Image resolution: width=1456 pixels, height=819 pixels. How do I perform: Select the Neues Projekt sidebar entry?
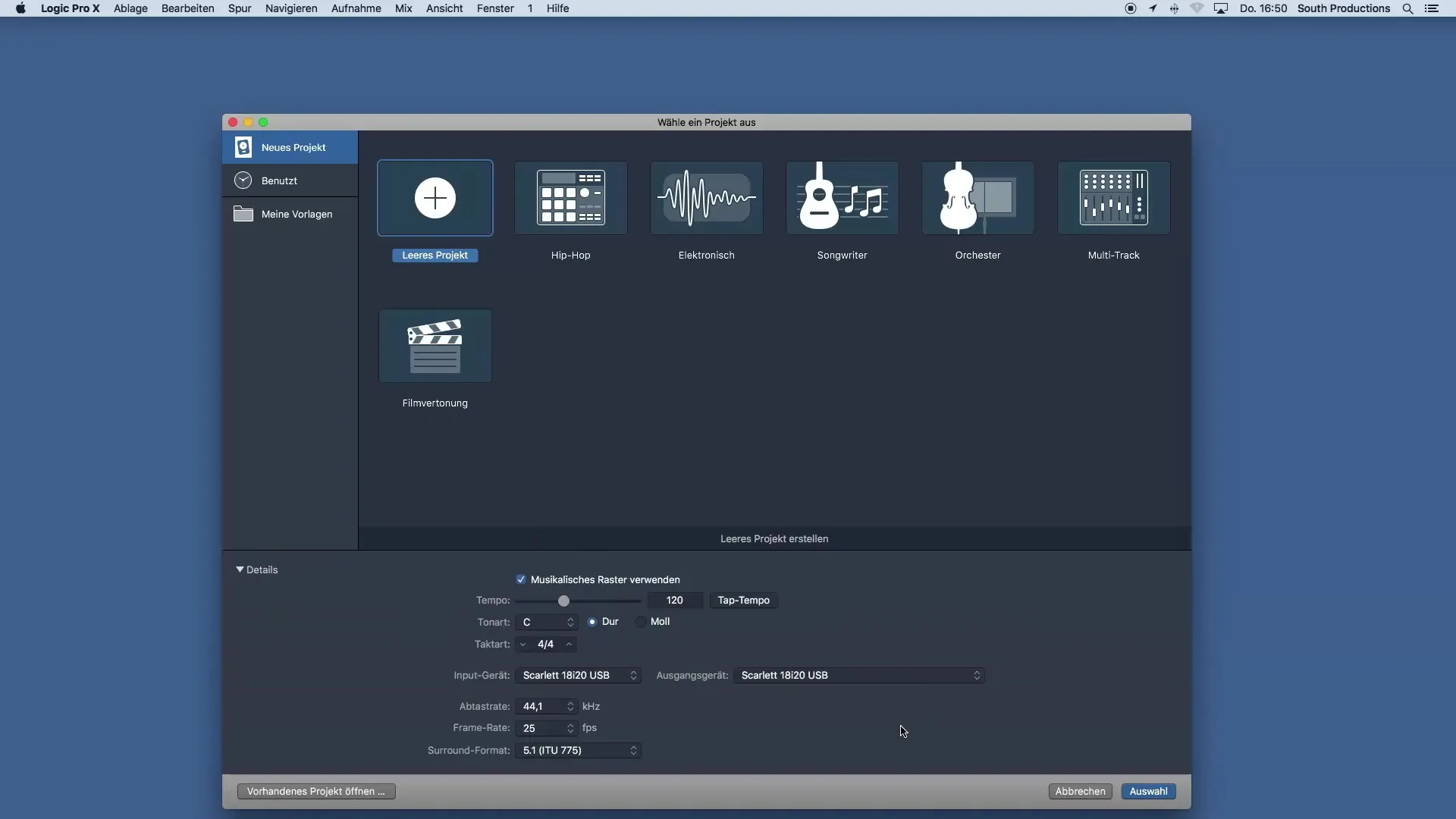290,147
